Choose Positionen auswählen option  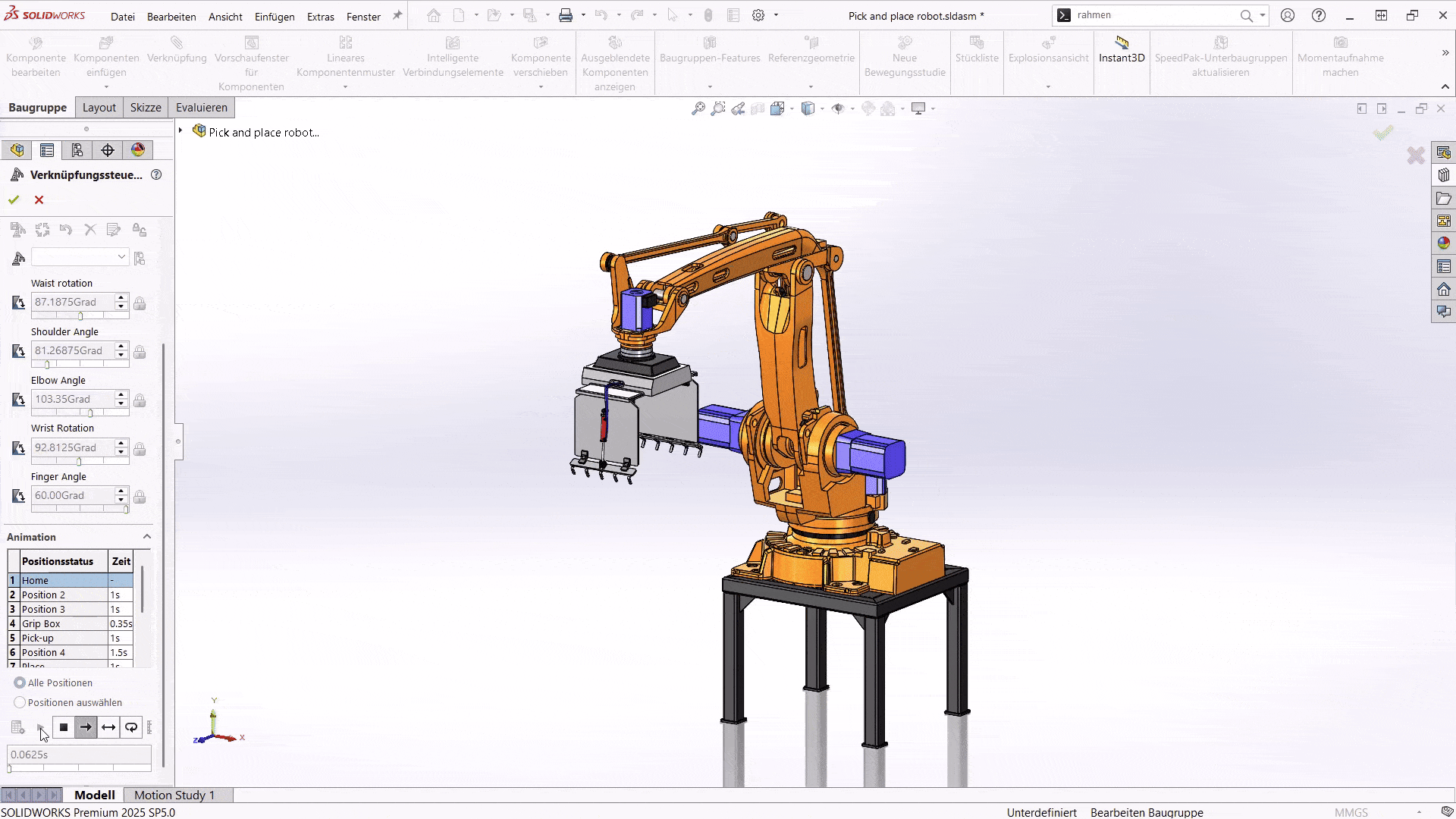tap(18, 702)
